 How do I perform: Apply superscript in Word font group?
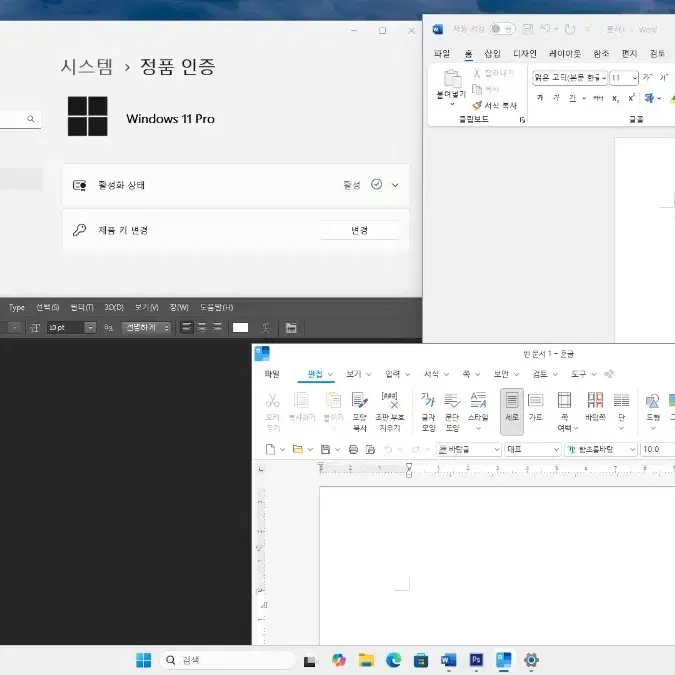pyautogui.click(x=631, y=98)
